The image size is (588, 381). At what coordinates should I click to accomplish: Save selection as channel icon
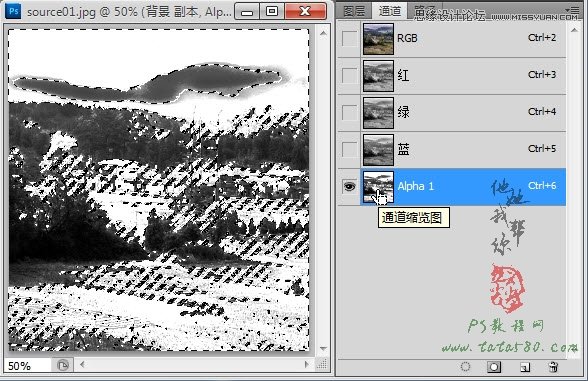click(494, 367)
